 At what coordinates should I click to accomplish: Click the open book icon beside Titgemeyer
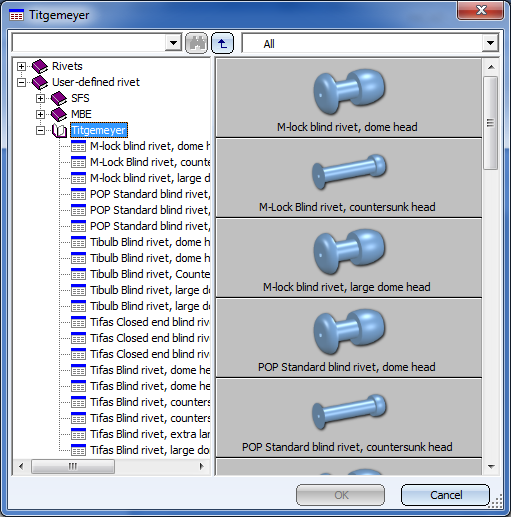pos(60,130)
